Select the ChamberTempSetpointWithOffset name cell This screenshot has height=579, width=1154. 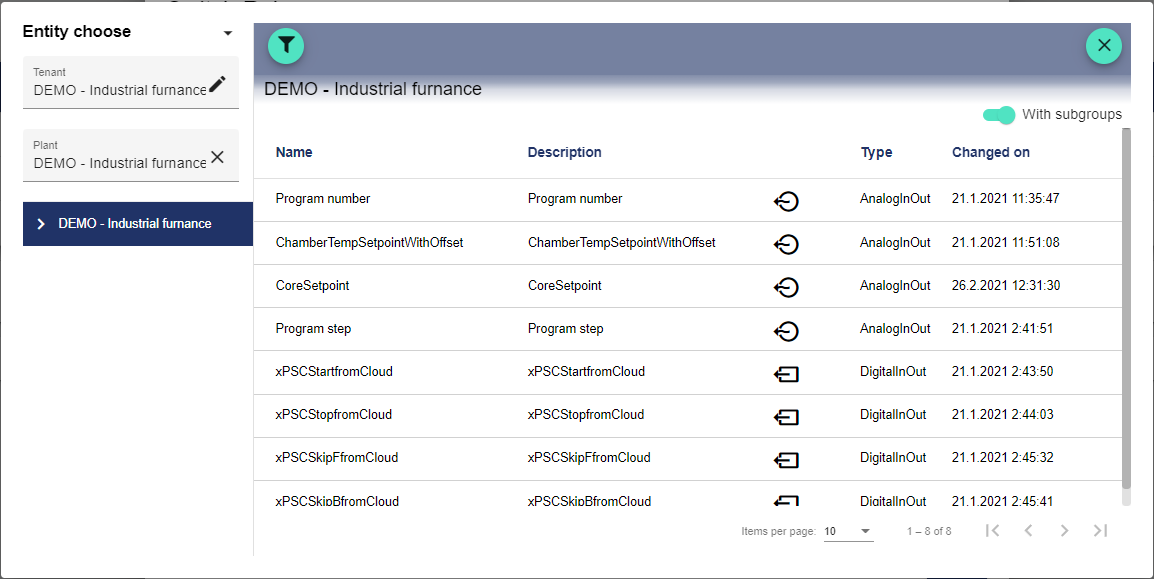(x=369, y=243)
